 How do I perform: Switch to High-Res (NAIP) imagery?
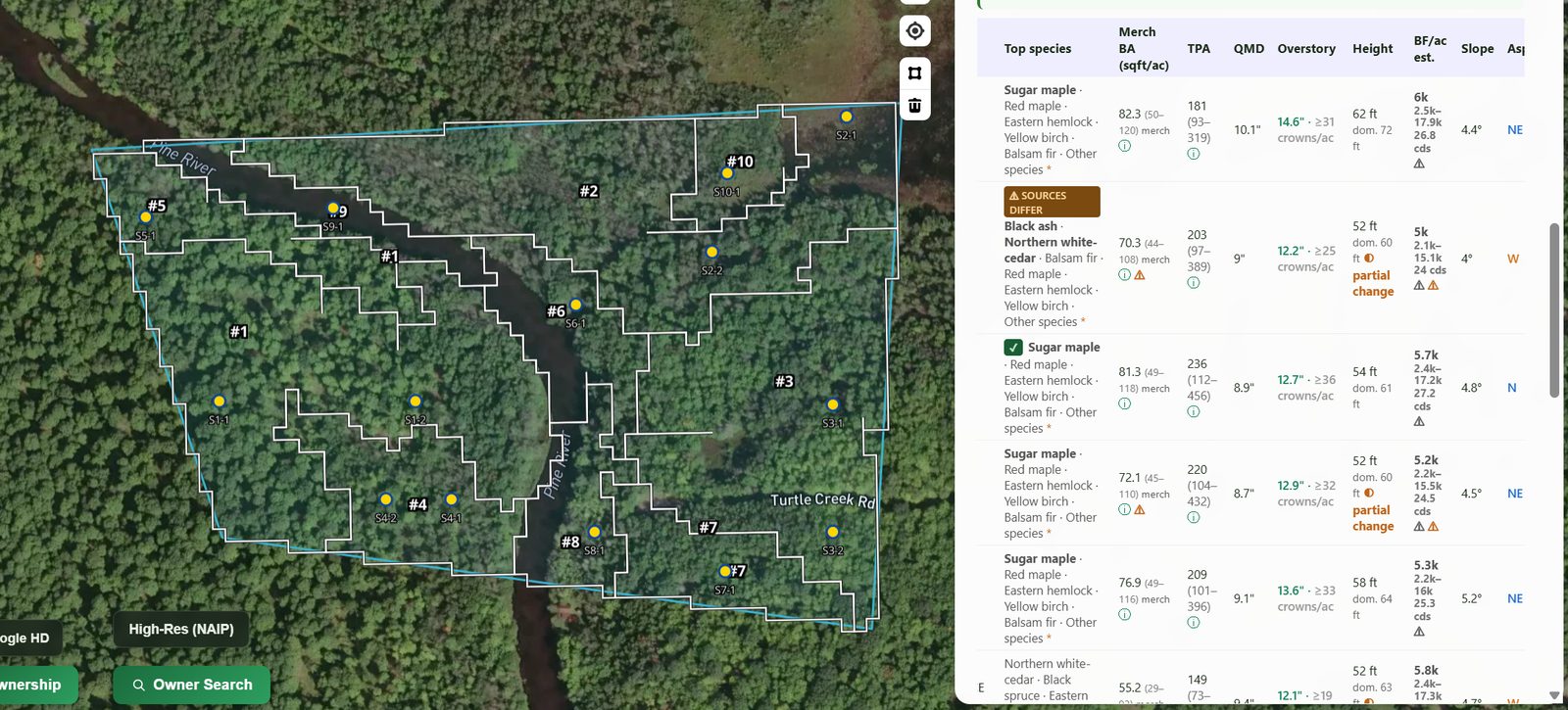pyautogui.click(x=181, y=629)
